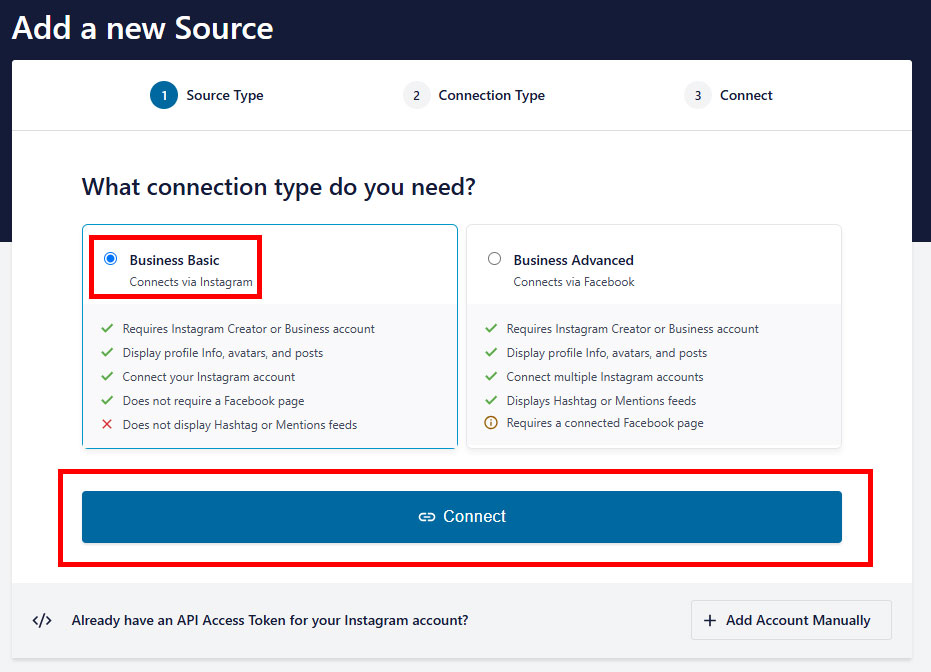Click 'Does not require a Facebook page' text

tap(213, 401)
